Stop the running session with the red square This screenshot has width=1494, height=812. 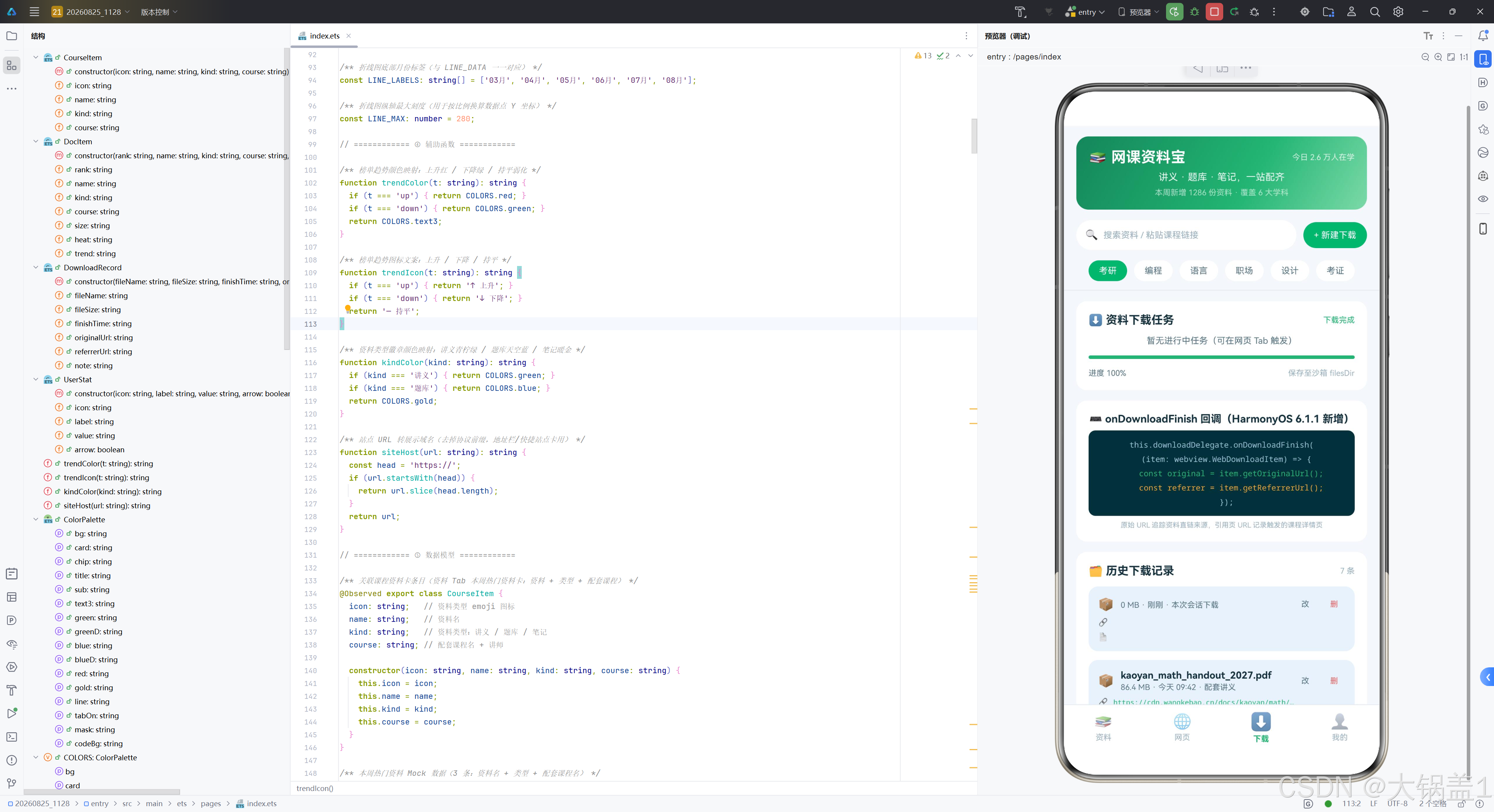(1214, 12)
